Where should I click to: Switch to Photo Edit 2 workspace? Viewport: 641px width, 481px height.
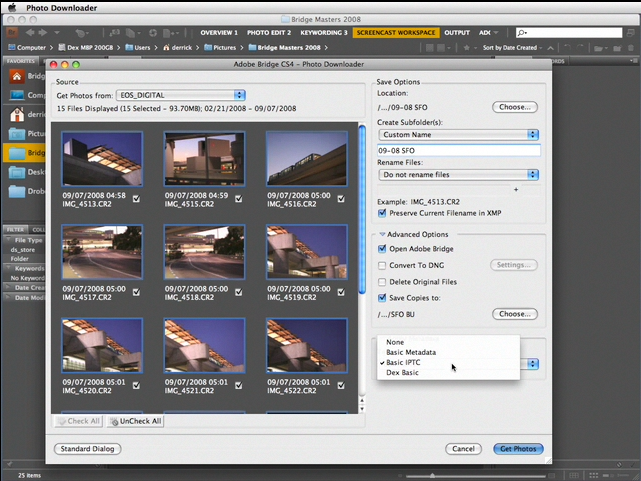(269, 33)
